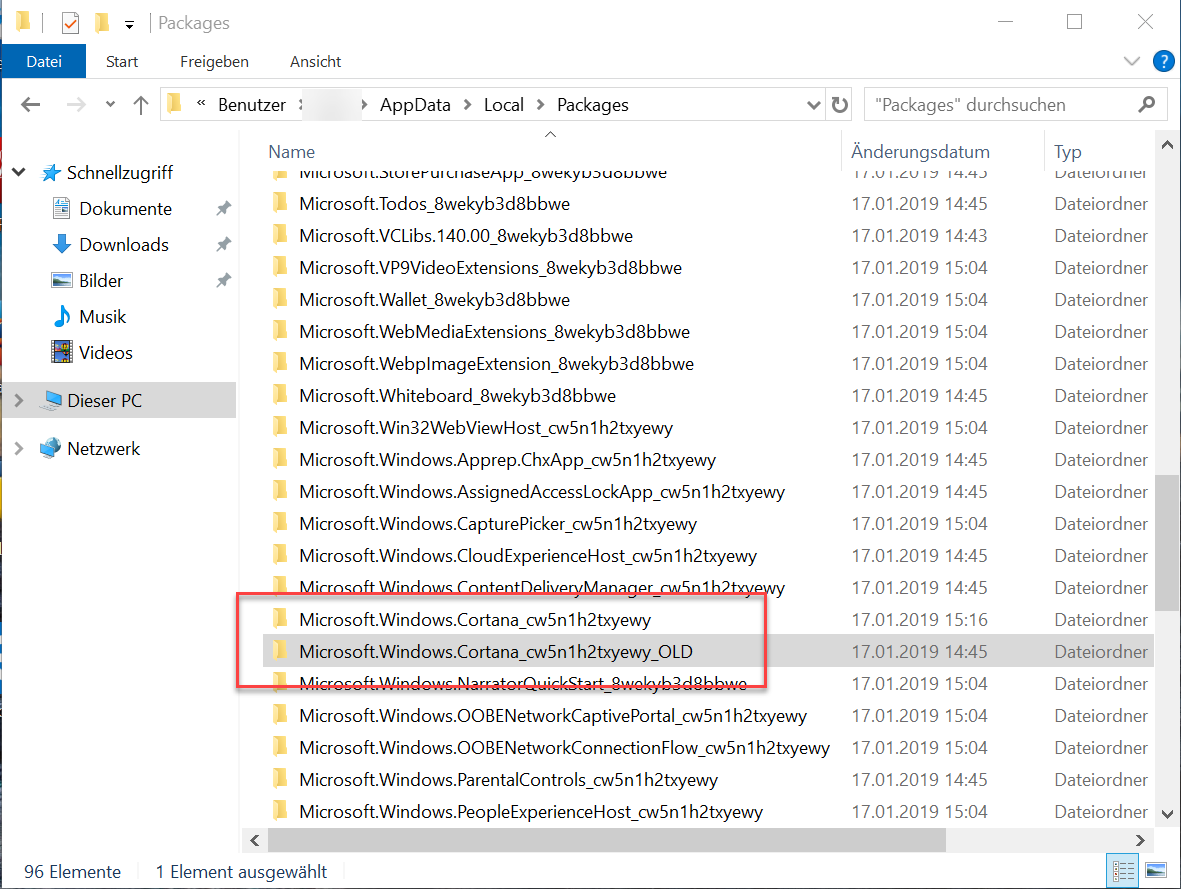Image resolution: width=1181 pixels, height=889 pixels.
Task: Click folder icon of AssignedAccessLockApp row
Action: pyautogui.click(x=280, y=491)
